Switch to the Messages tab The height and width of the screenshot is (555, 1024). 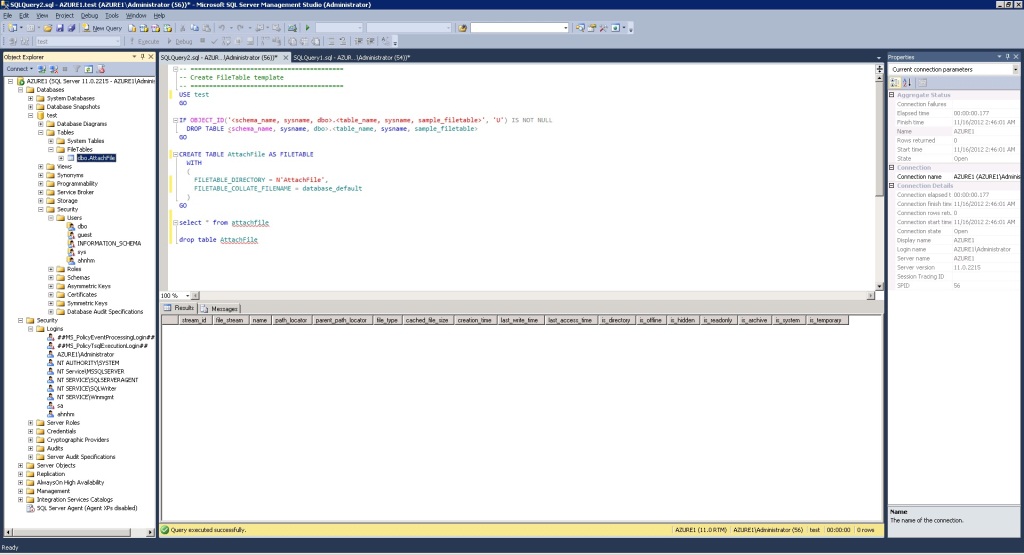point(220,308)
